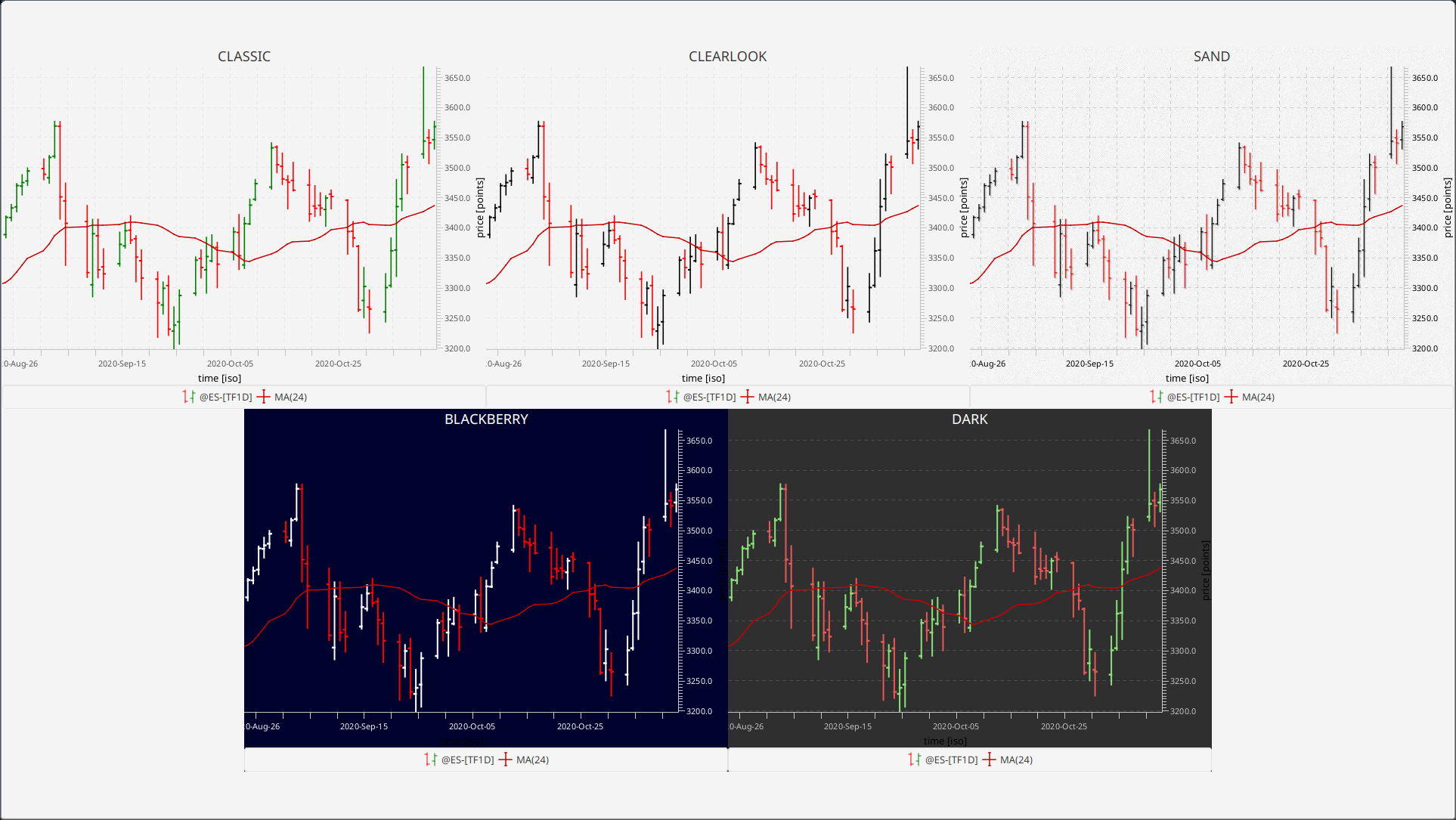Toggle @ES-[TF1D] series in DARK legend

coord(951,760)
